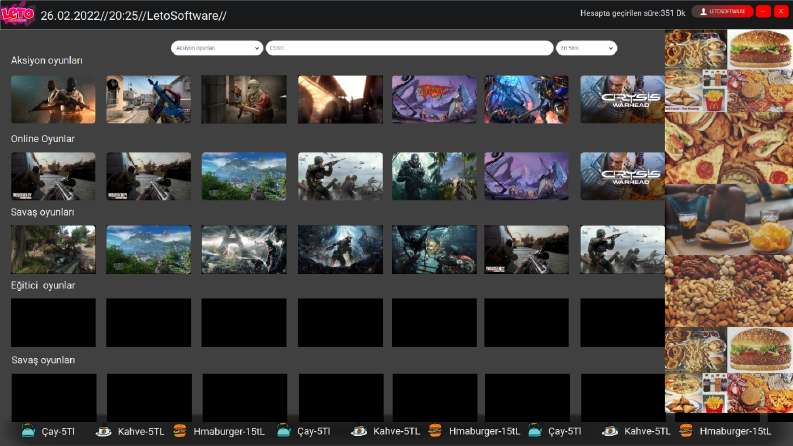Open first counter-terrorist game in Aksiyon oyunları
The image size is (793, 446).
pos(53,100)
